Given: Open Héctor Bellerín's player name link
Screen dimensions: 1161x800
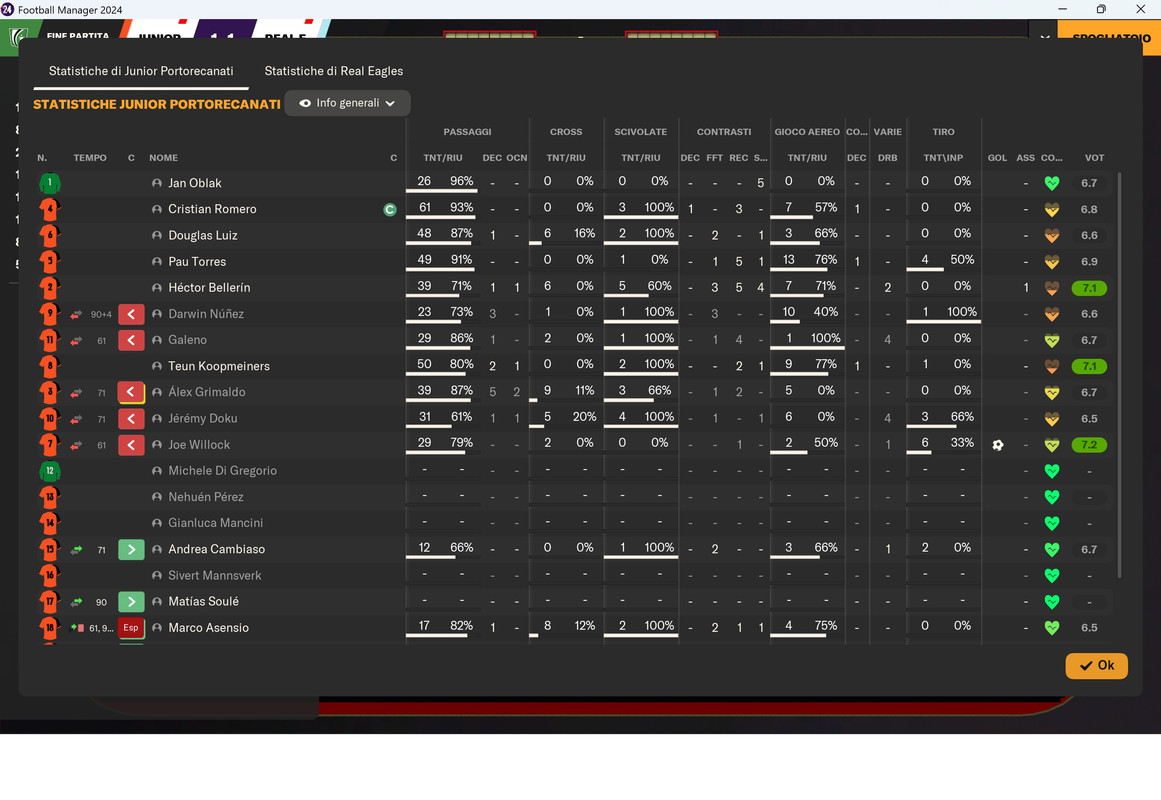Looking at the screenshot, I should (209, 287).
